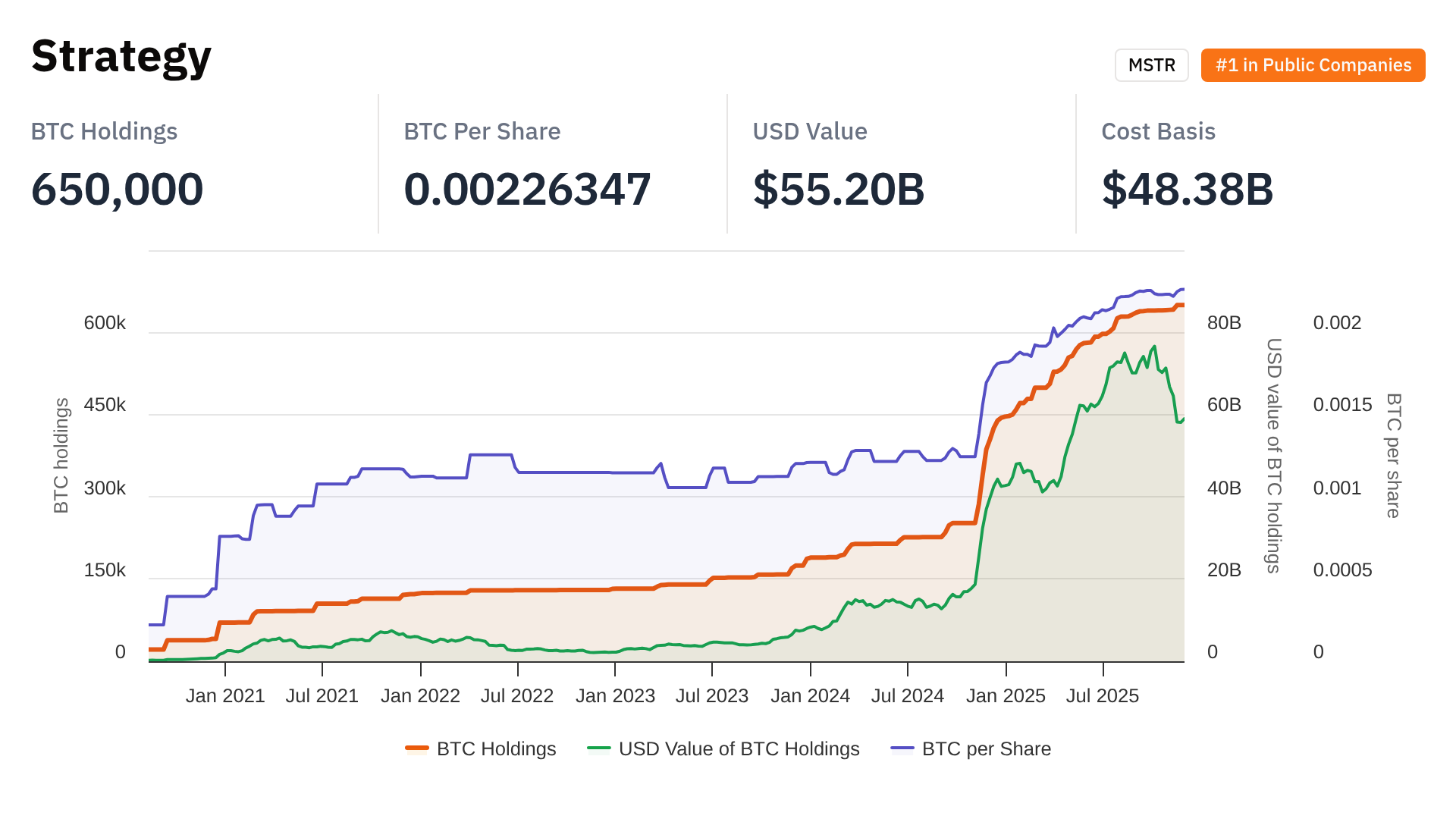The width and height of the screenshot is (1456, 819).
Task: Click the 650,000 BTC Holdings value
Action: (x=118, y=189)
